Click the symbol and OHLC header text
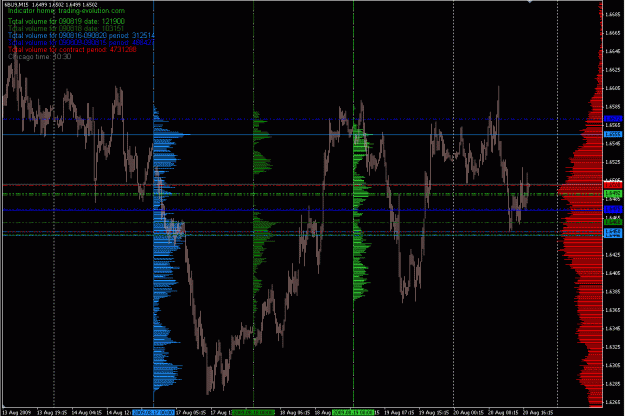Viewport: 625px width, 416px height. click(51, 4)
